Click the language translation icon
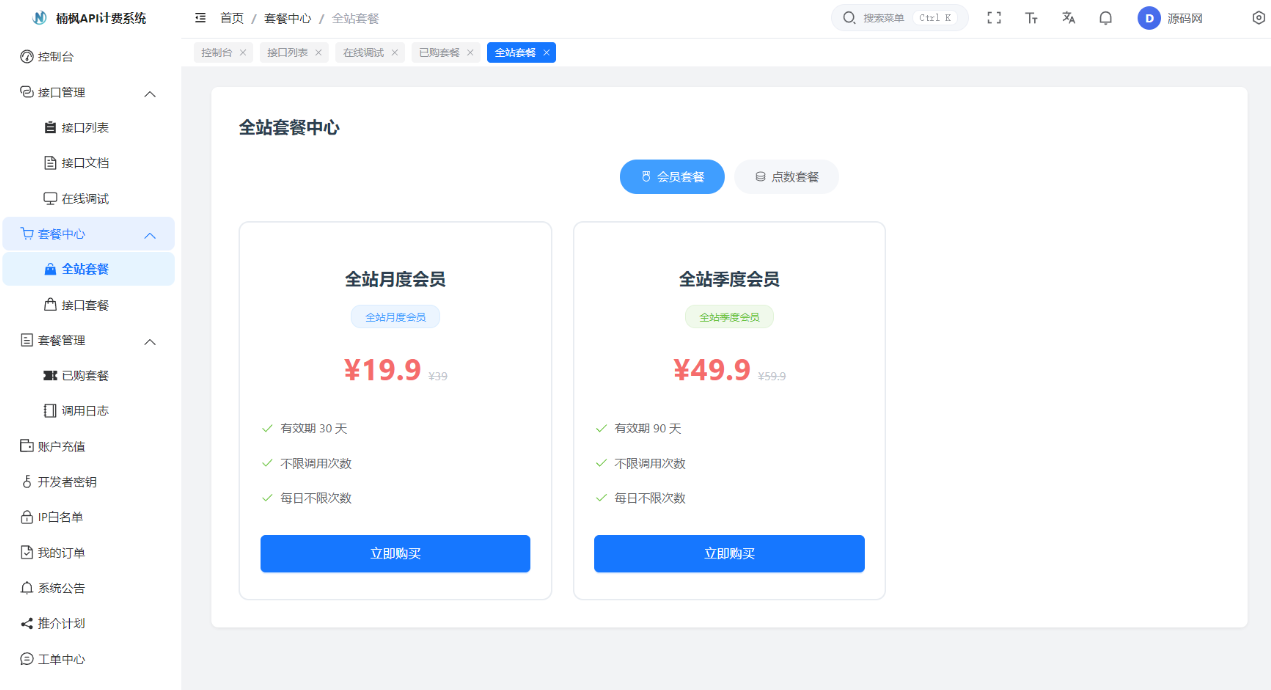1271x690 pixels. (1068, 18)
